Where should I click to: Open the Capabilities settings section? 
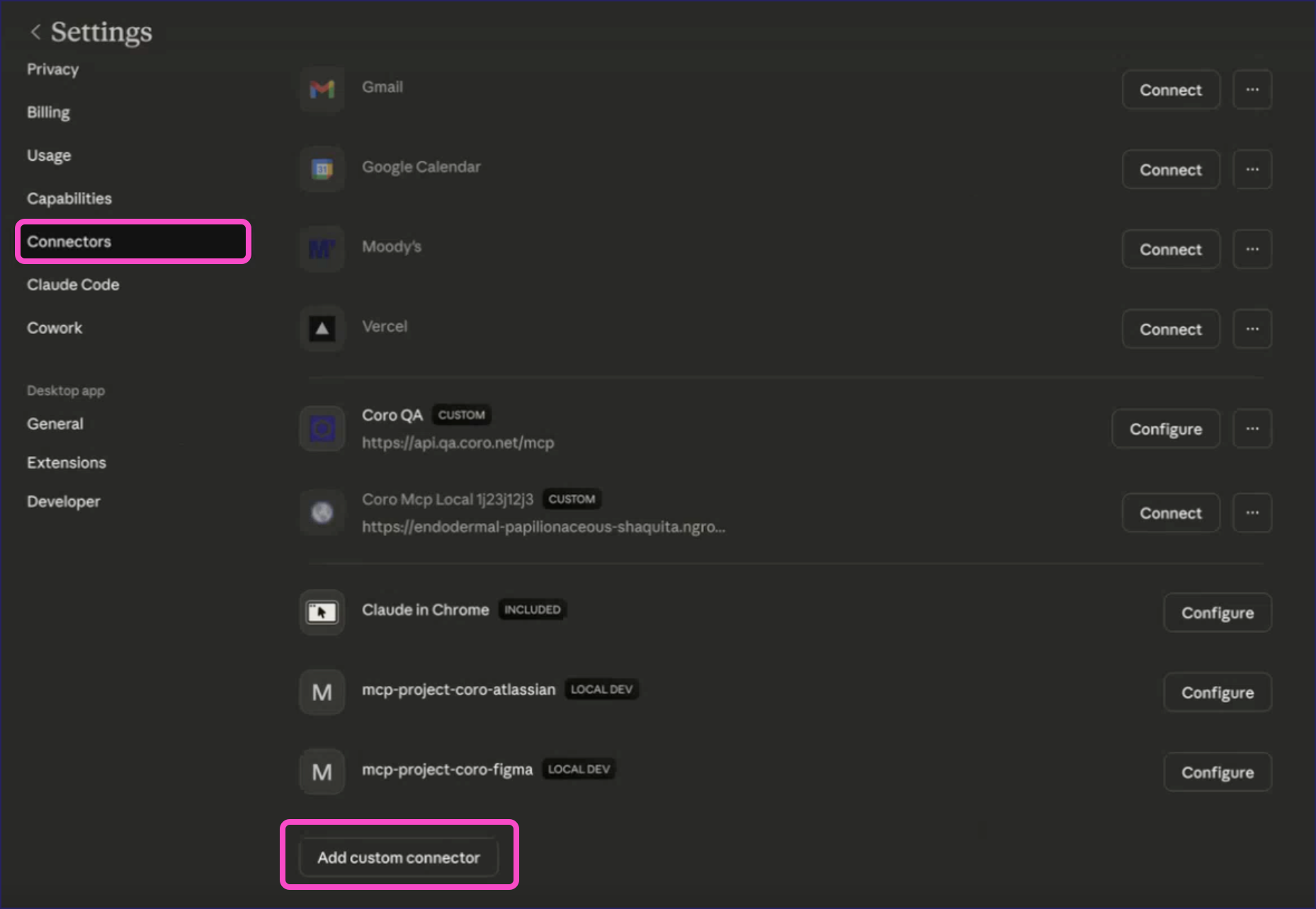(69, 198)
